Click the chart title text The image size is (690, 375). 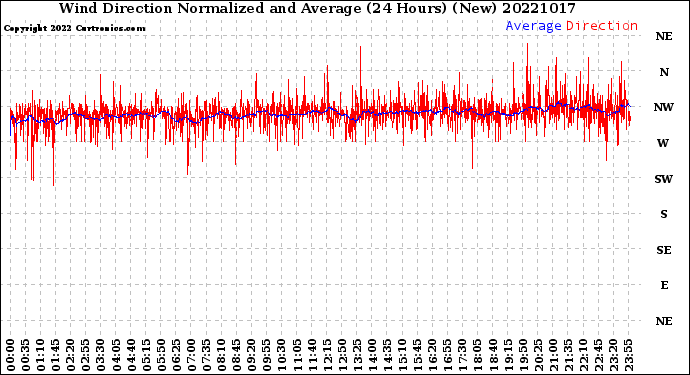pyautogui.click(x=317, y=8)
